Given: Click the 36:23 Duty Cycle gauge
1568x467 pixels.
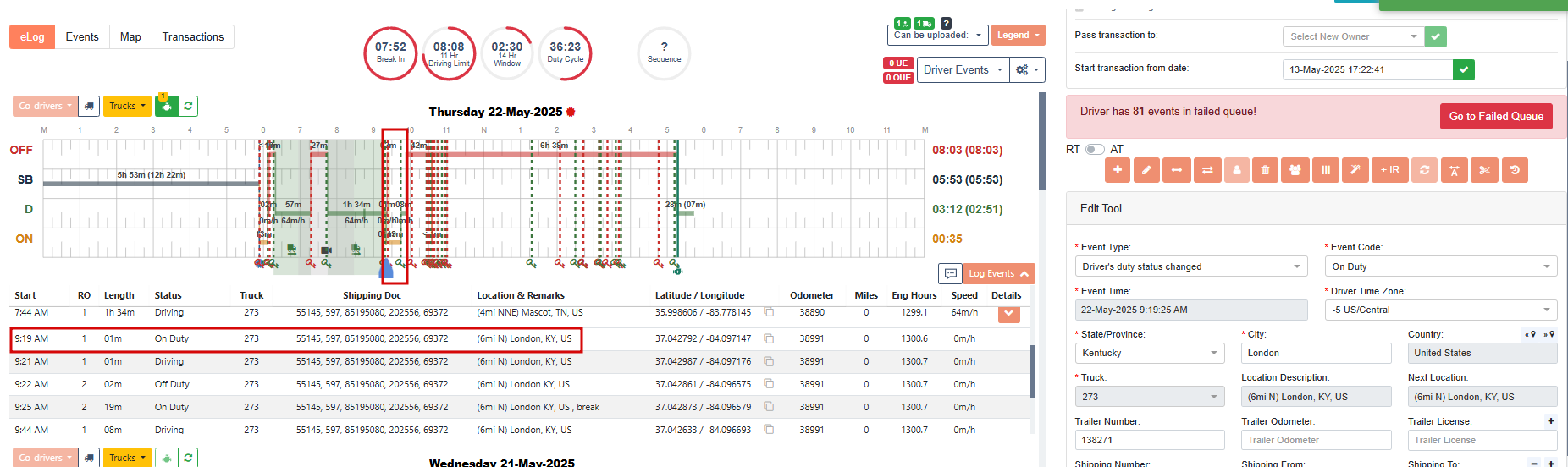Looking at the screenshot, I should [x=565, y=53].
